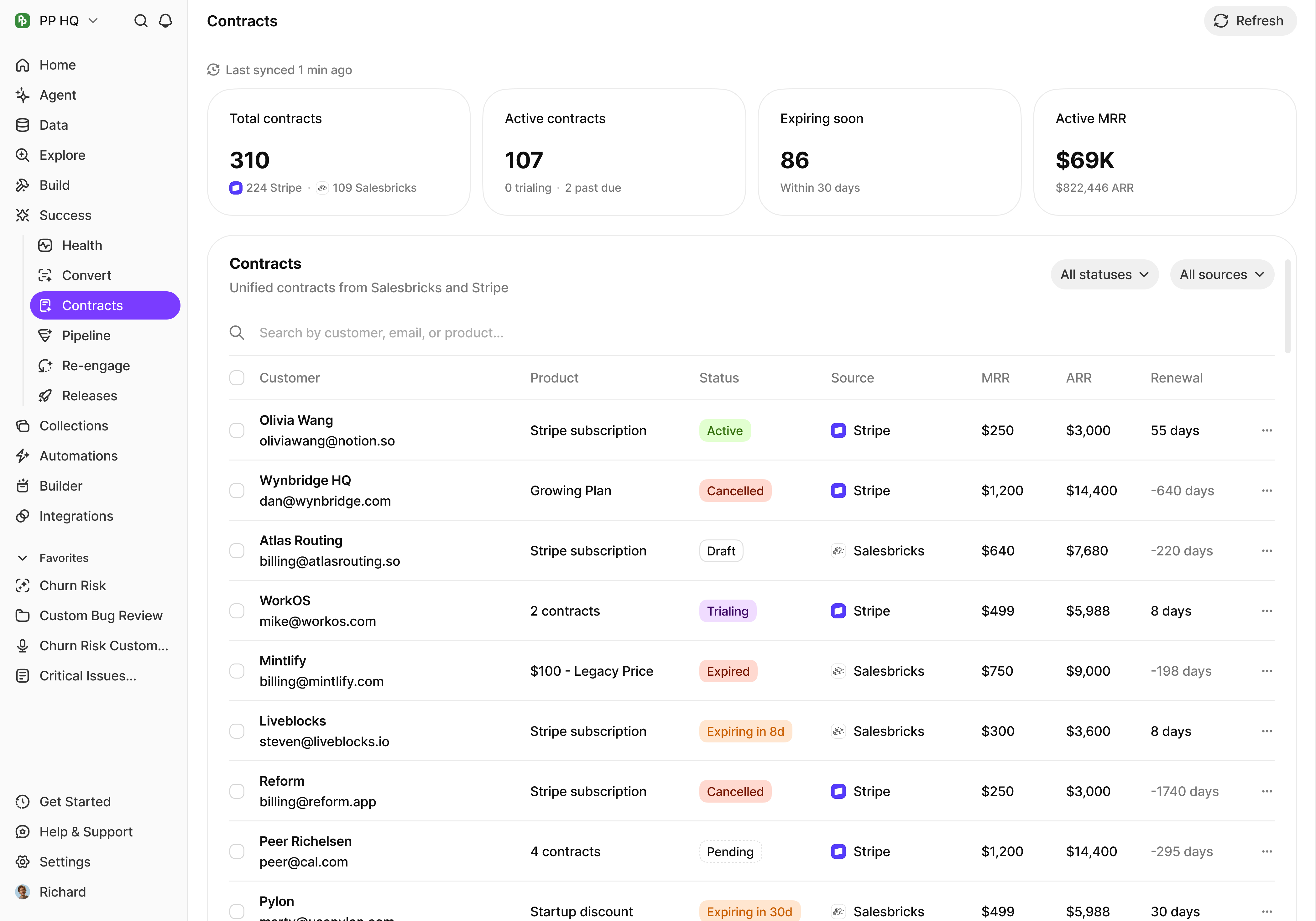Click the PP HQ workspace logo icon
The width and height of the screenshot is (1316, 921).
pyautogui.click(x=22, y=21)
